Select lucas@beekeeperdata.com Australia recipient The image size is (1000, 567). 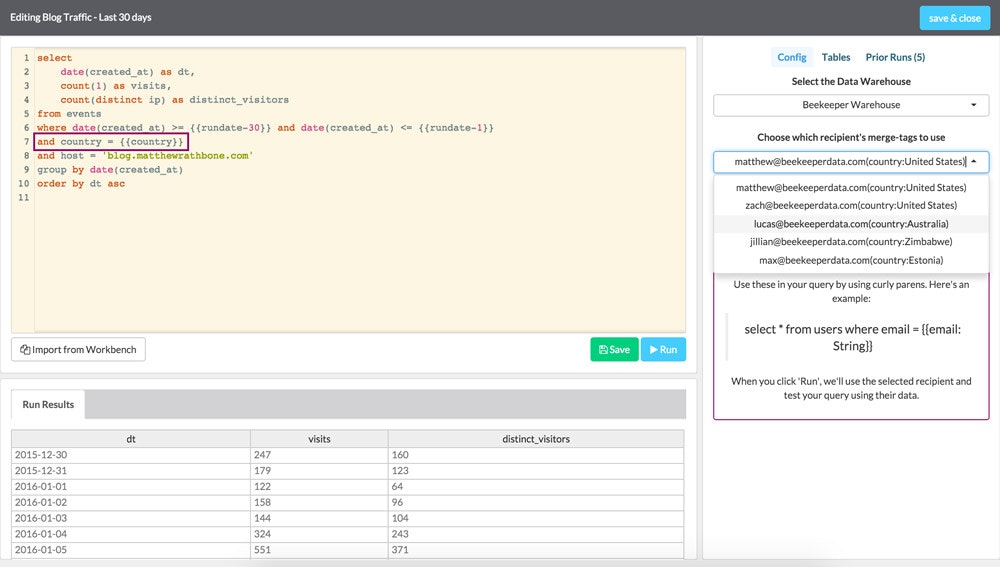coord(851,224)
